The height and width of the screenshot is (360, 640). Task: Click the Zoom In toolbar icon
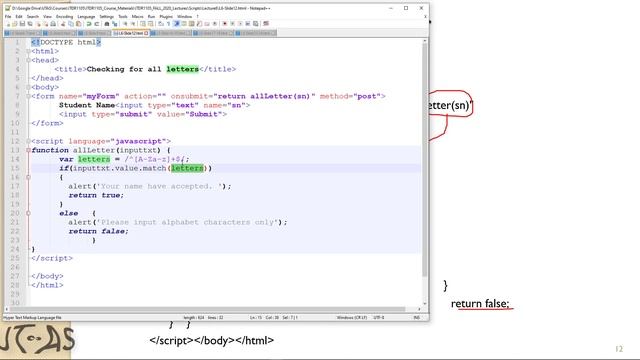126,24
